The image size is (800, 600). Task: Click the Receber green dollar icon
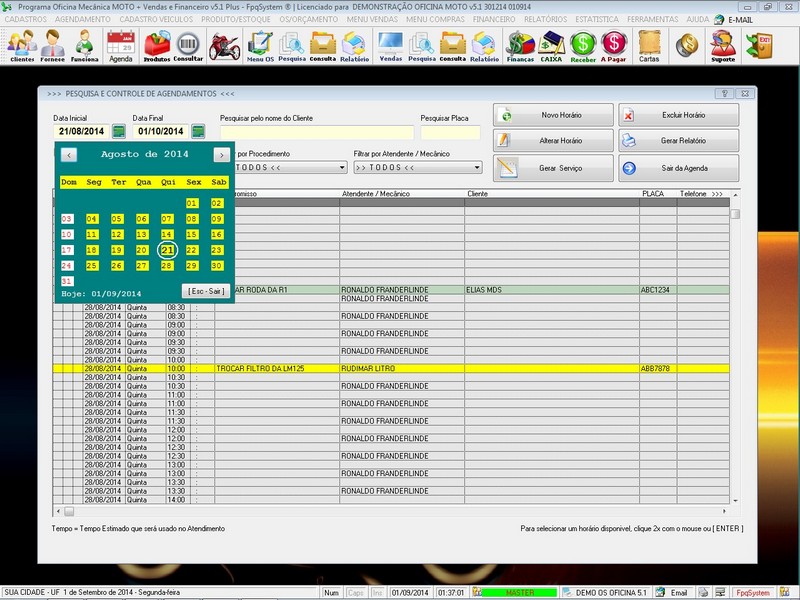(583, 45)
